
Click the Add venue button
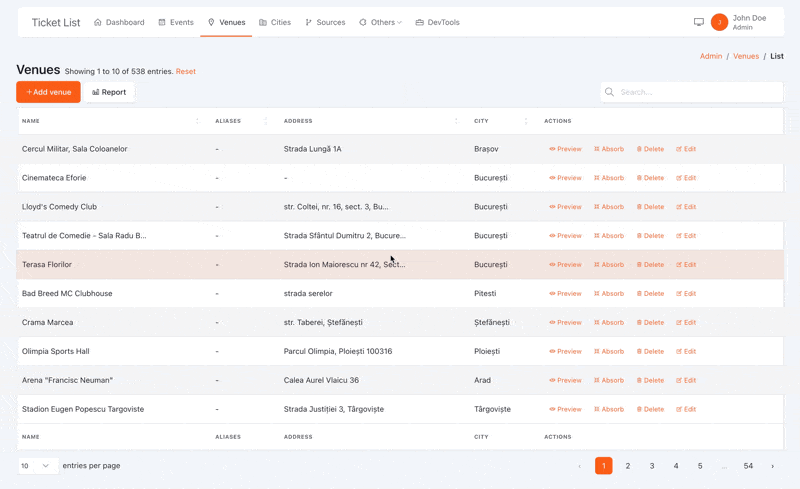[48, 92]
